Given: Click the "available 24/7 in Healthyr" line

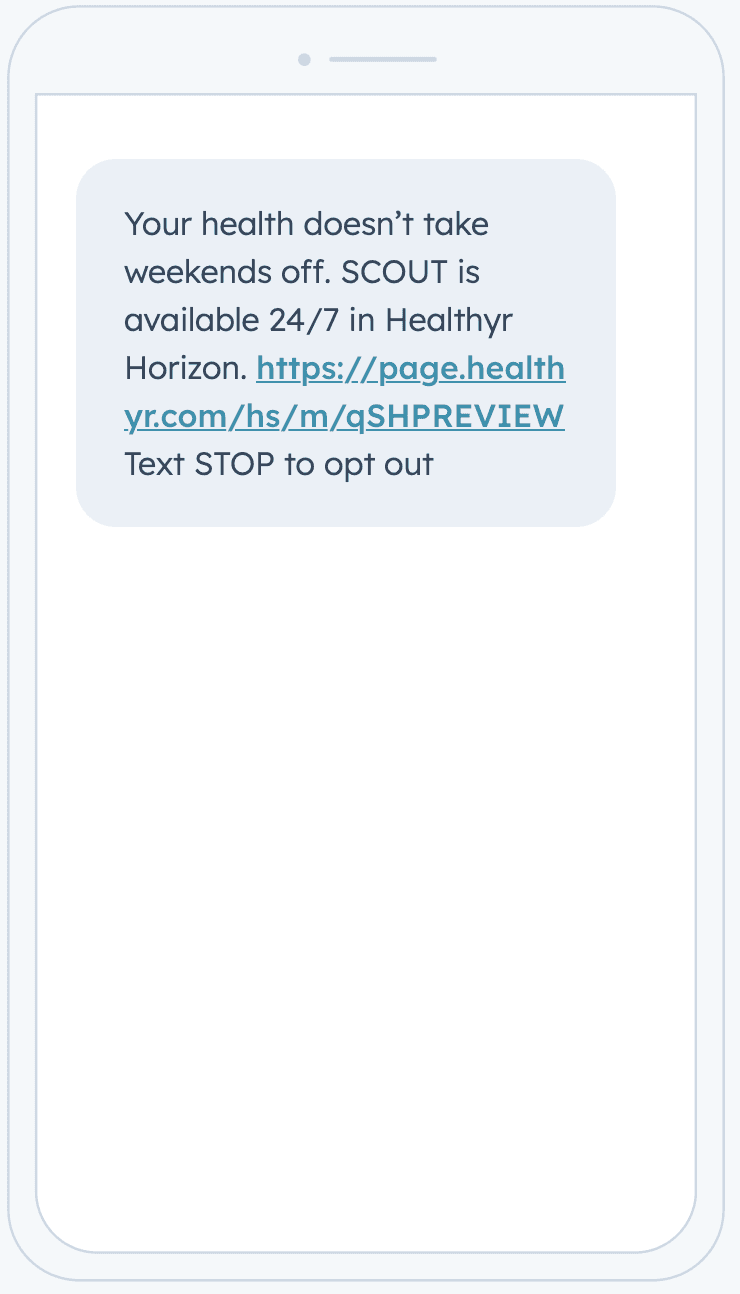Looking at the screenshot, I should pyautogui.click(x=318, y=320).
